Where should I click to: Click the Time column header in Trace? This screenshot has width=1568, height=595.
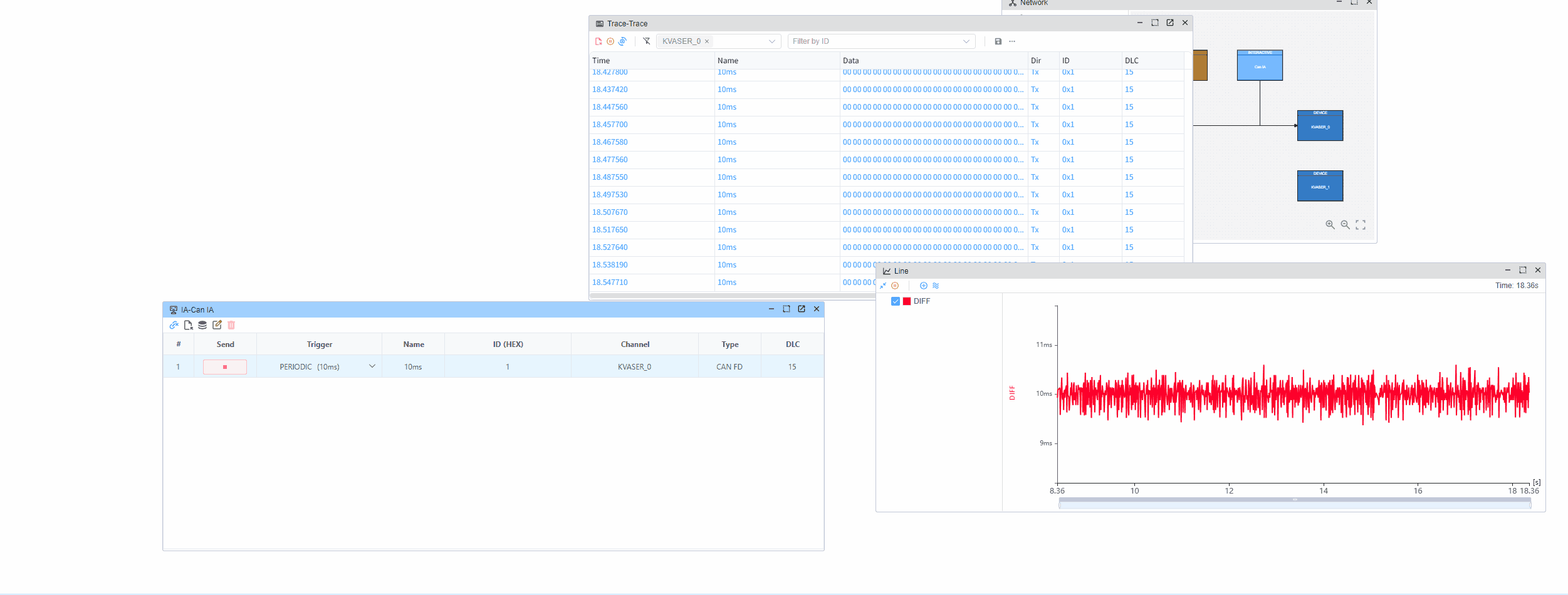click(601, 61)
